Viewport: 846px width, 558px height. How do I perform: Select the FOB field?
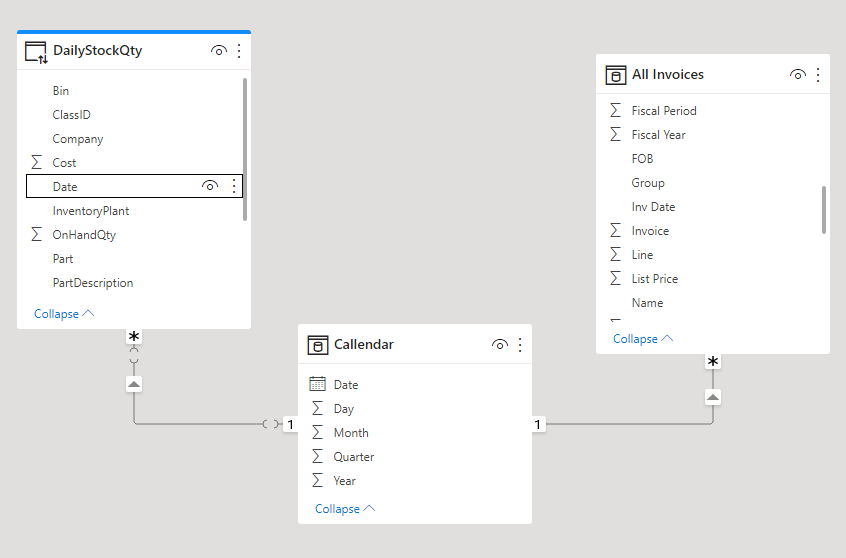(643, 159)
